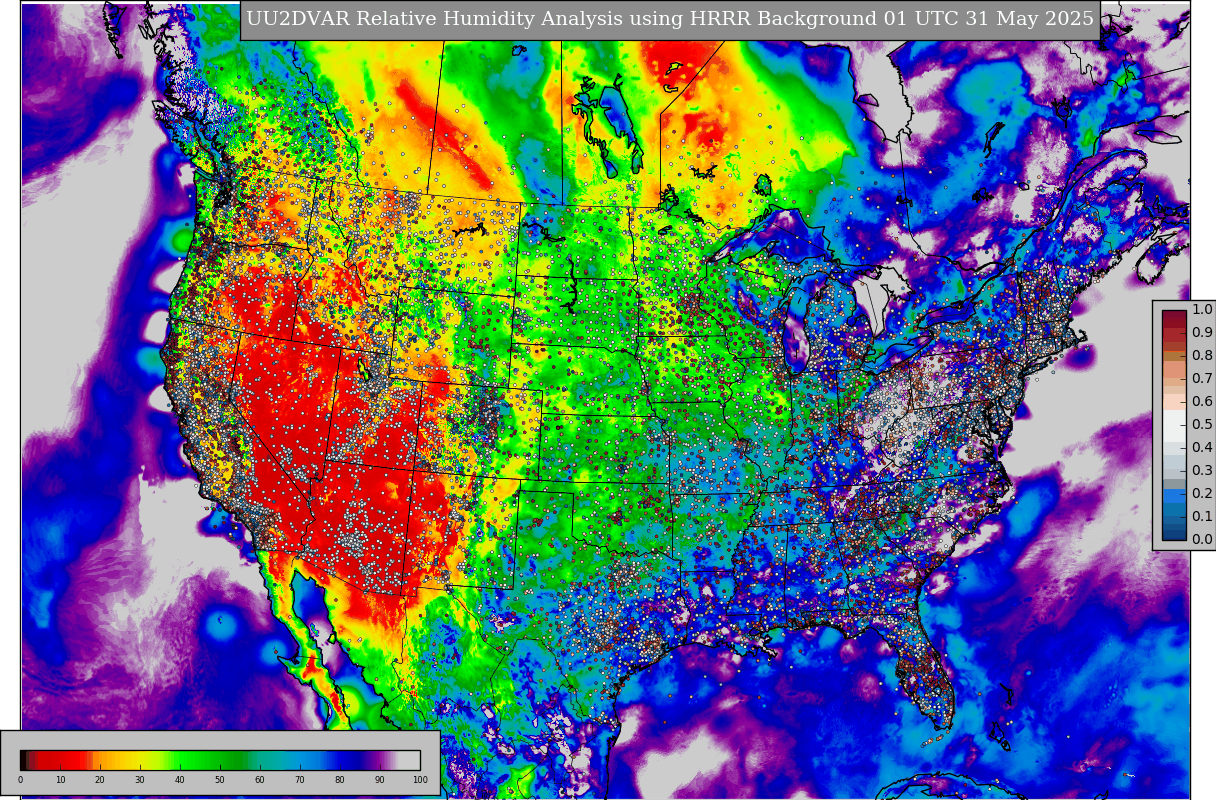Click the '0.6' label on the right legend
Screen dimensions: 1216x800
[1202, 401]
